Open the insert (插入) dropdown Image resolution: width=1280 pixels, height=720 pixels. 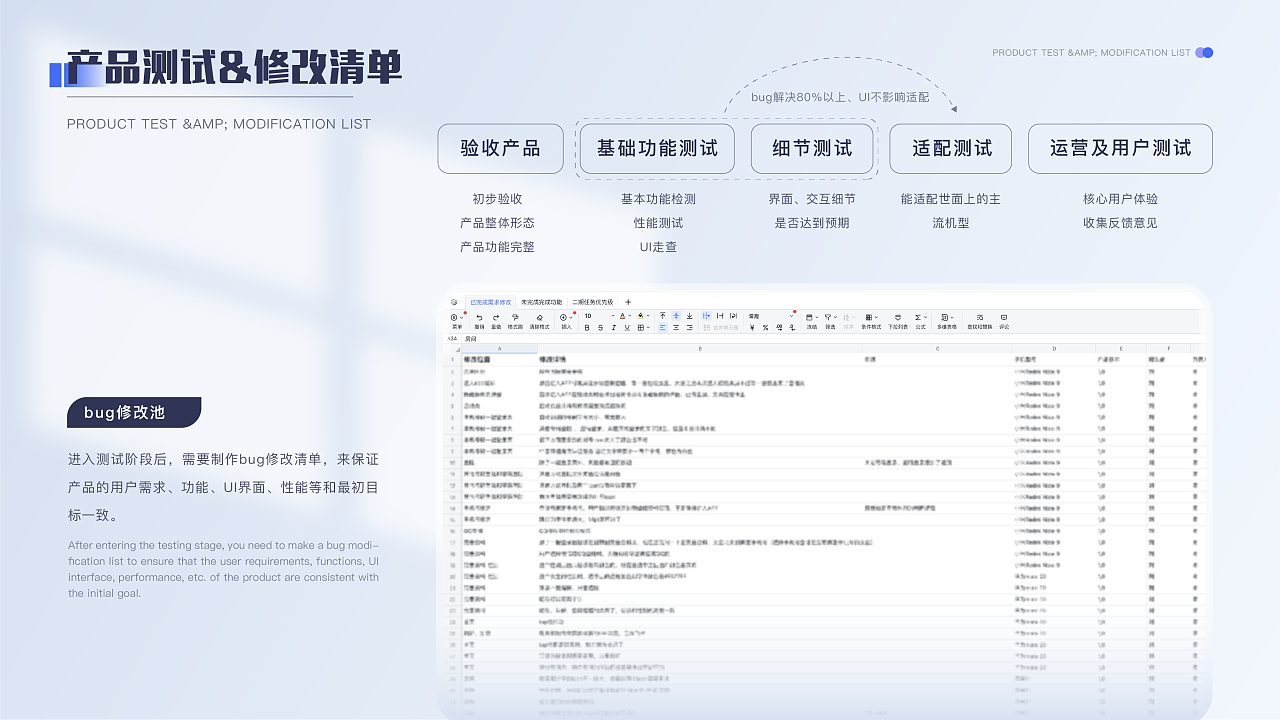(566, 321)
